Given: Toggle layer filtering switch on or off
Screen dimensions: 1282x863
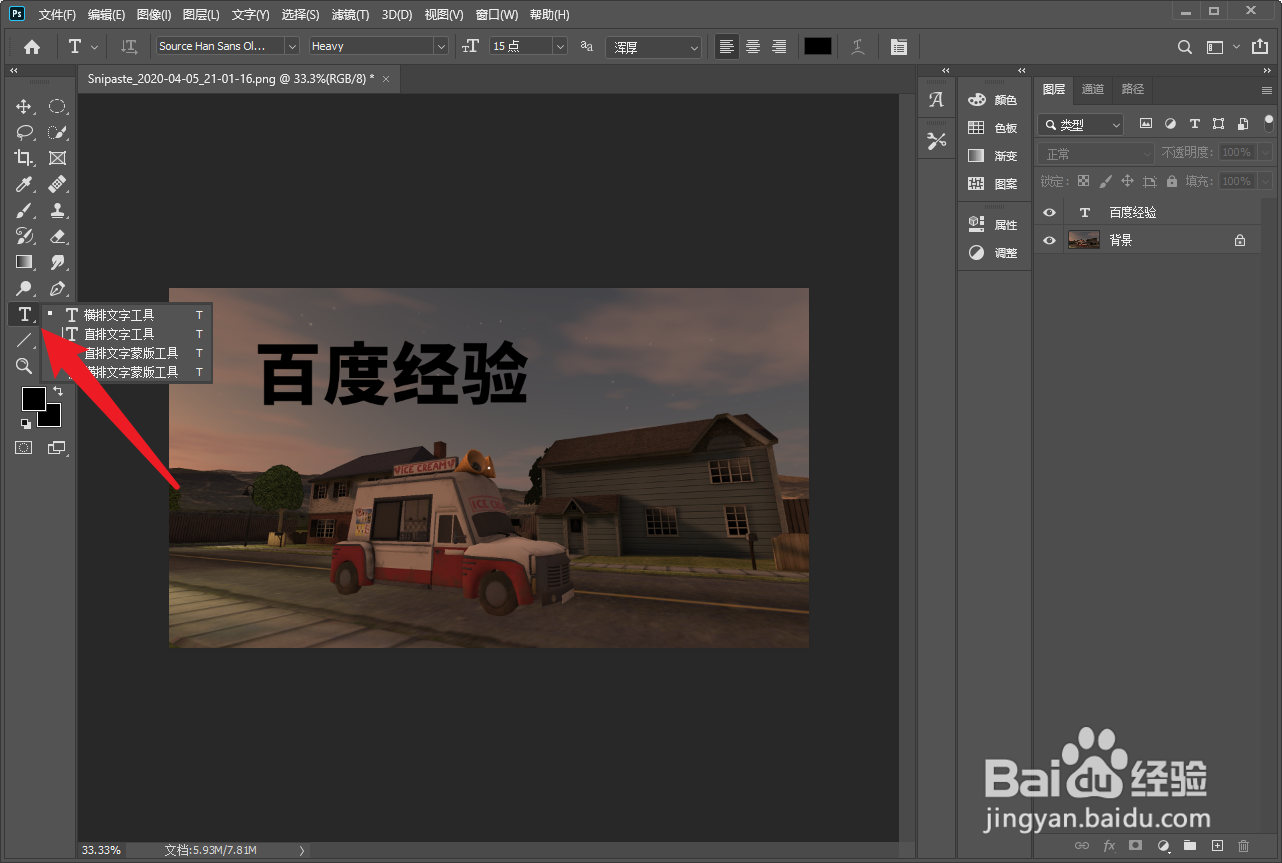Looking at the screenshot, I should [1269, 123].
